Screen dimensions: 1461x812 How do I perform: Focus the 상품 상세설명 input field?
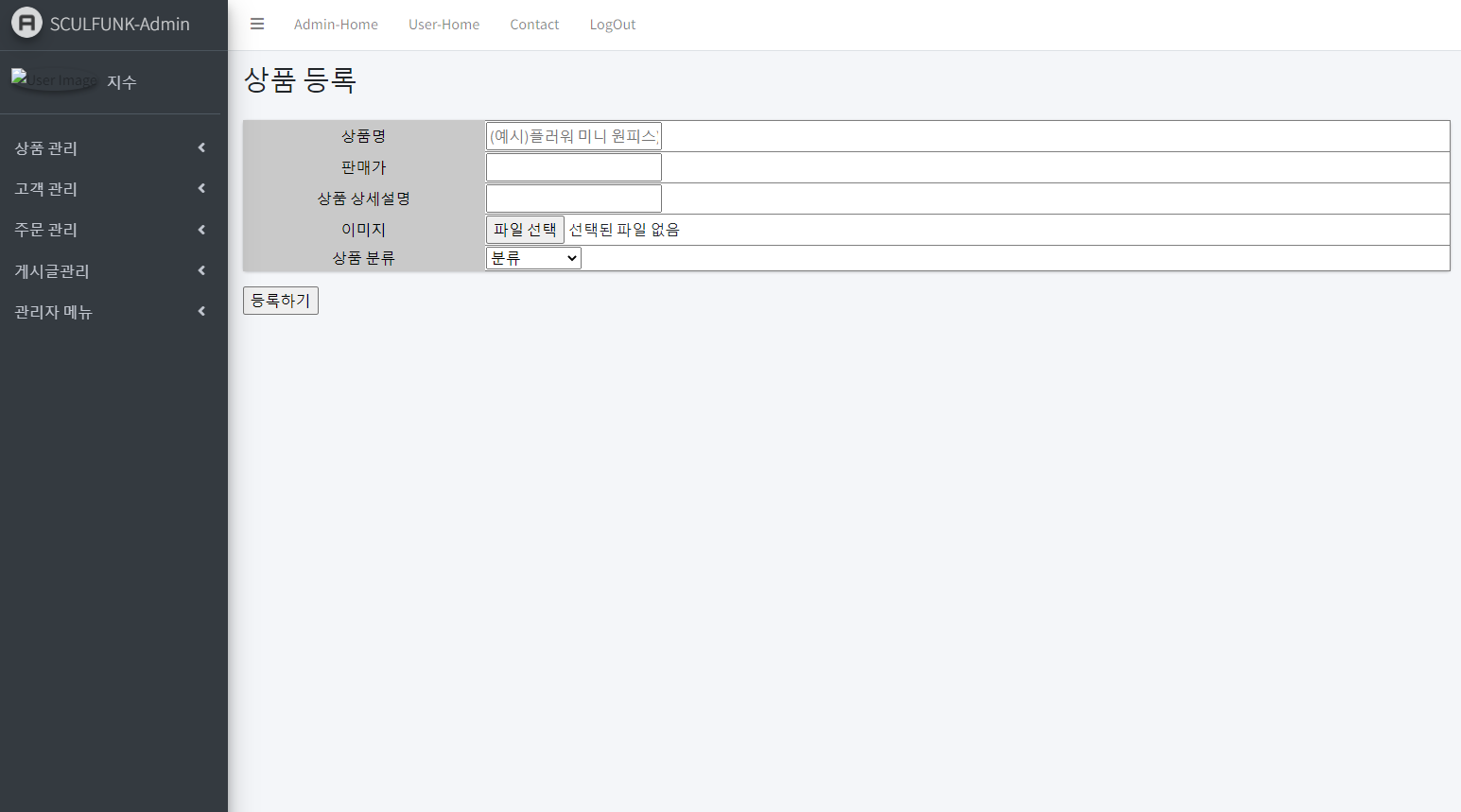coord(574,199)
